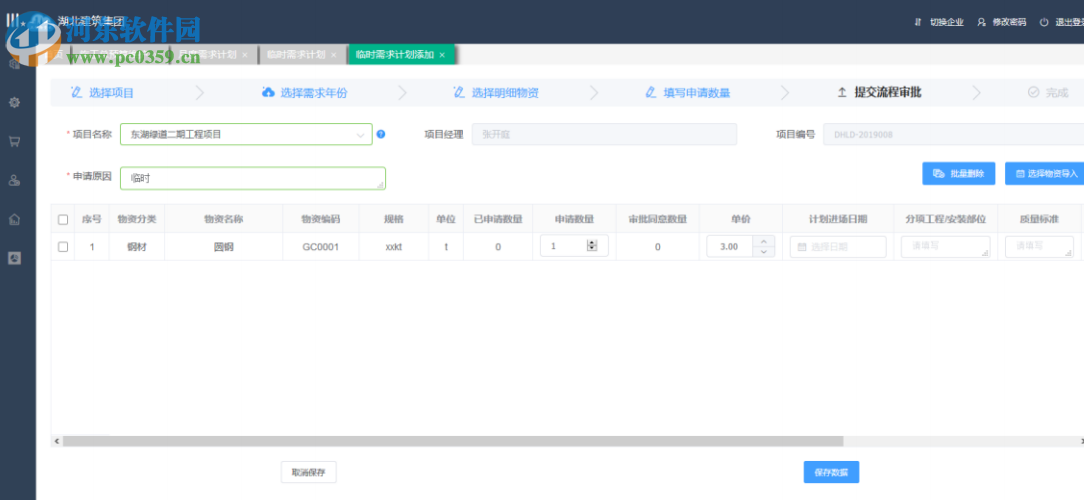
Task: Click the xxkt specification cell
Action: point(393,246)
